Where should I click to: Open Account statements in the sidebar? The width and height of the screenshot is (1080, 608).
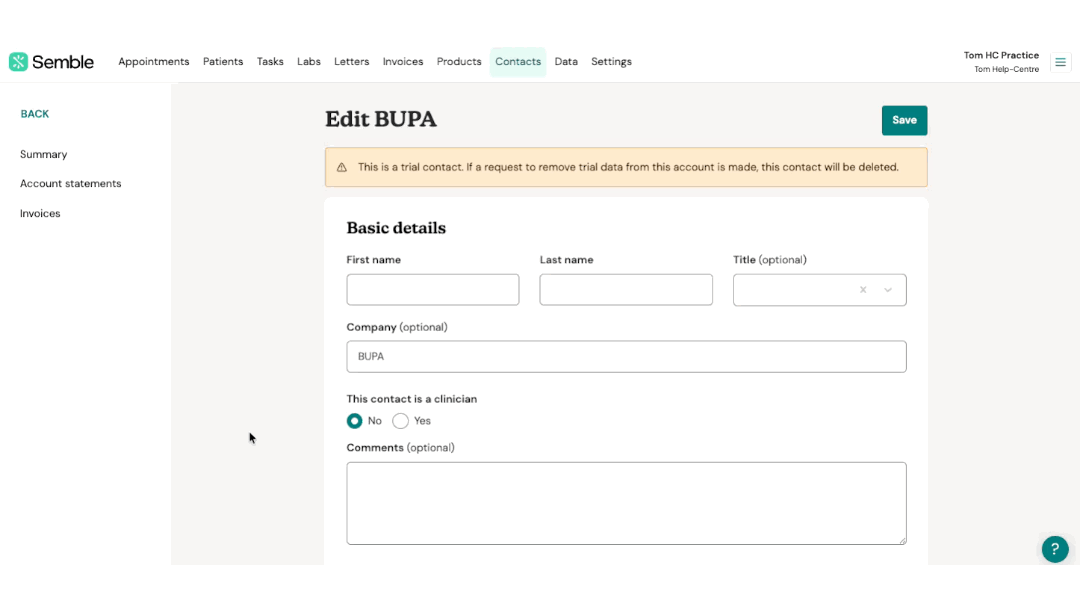click(71, 184)
